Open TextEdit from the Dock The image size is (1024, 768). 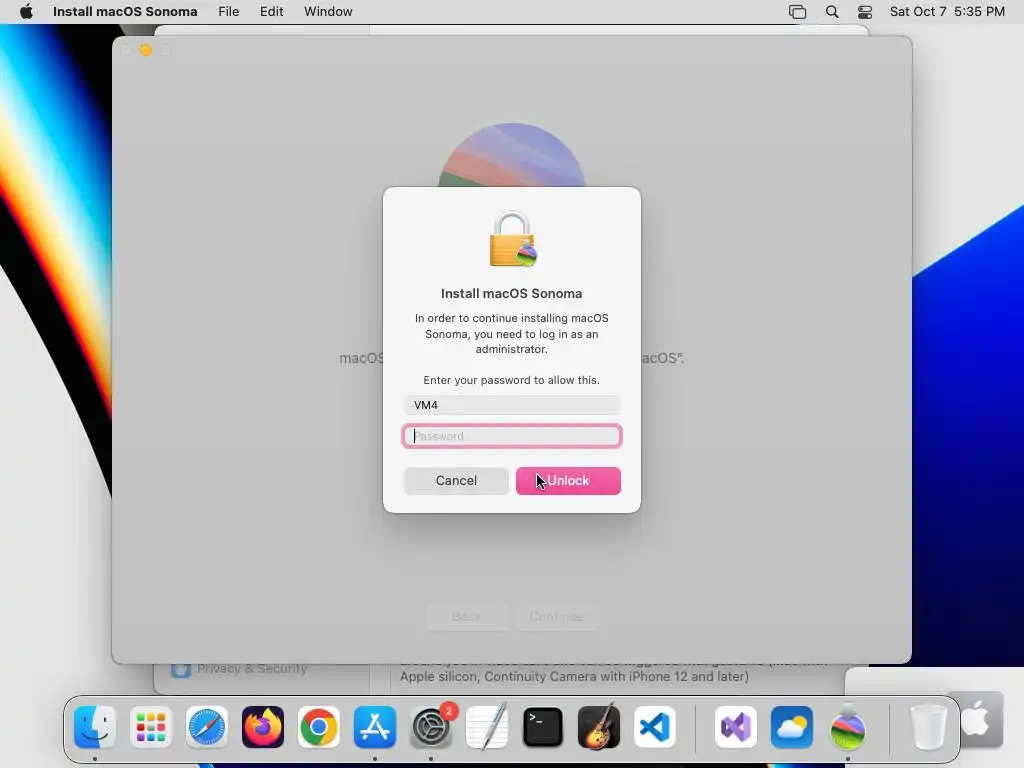[x=487, y=726]
